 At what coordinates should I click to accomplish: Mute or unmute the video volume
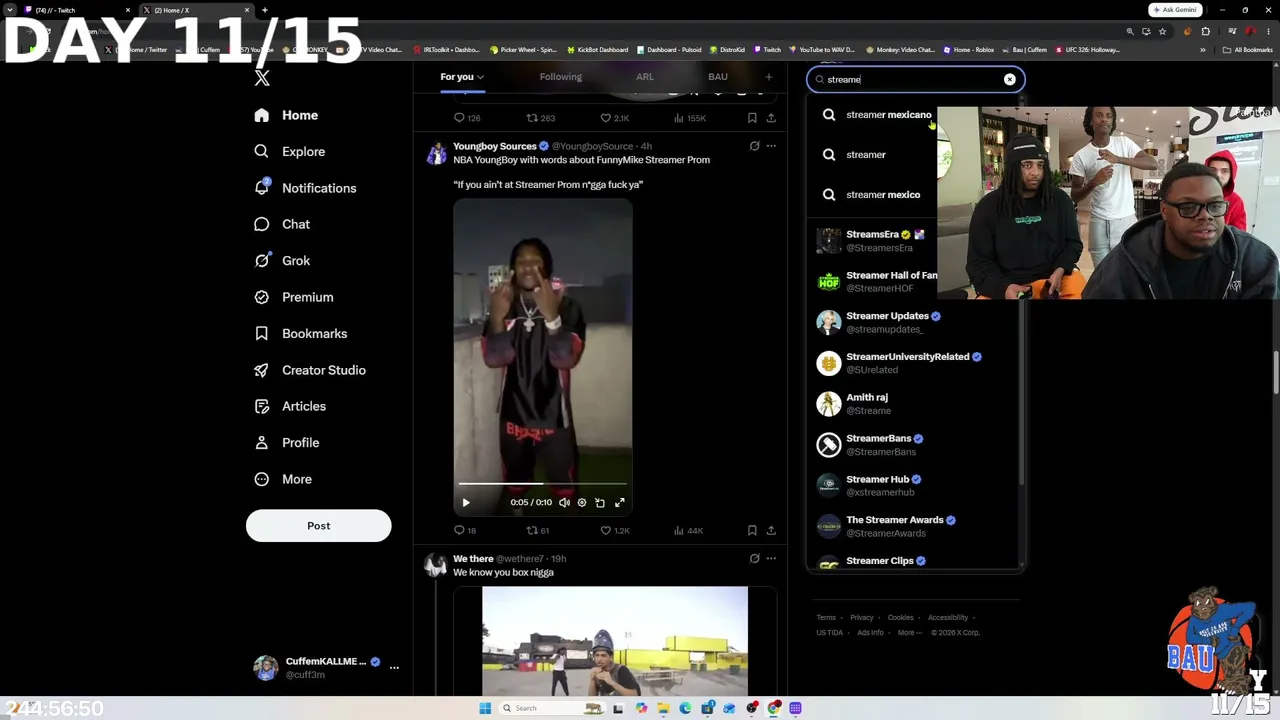[564, 503]
